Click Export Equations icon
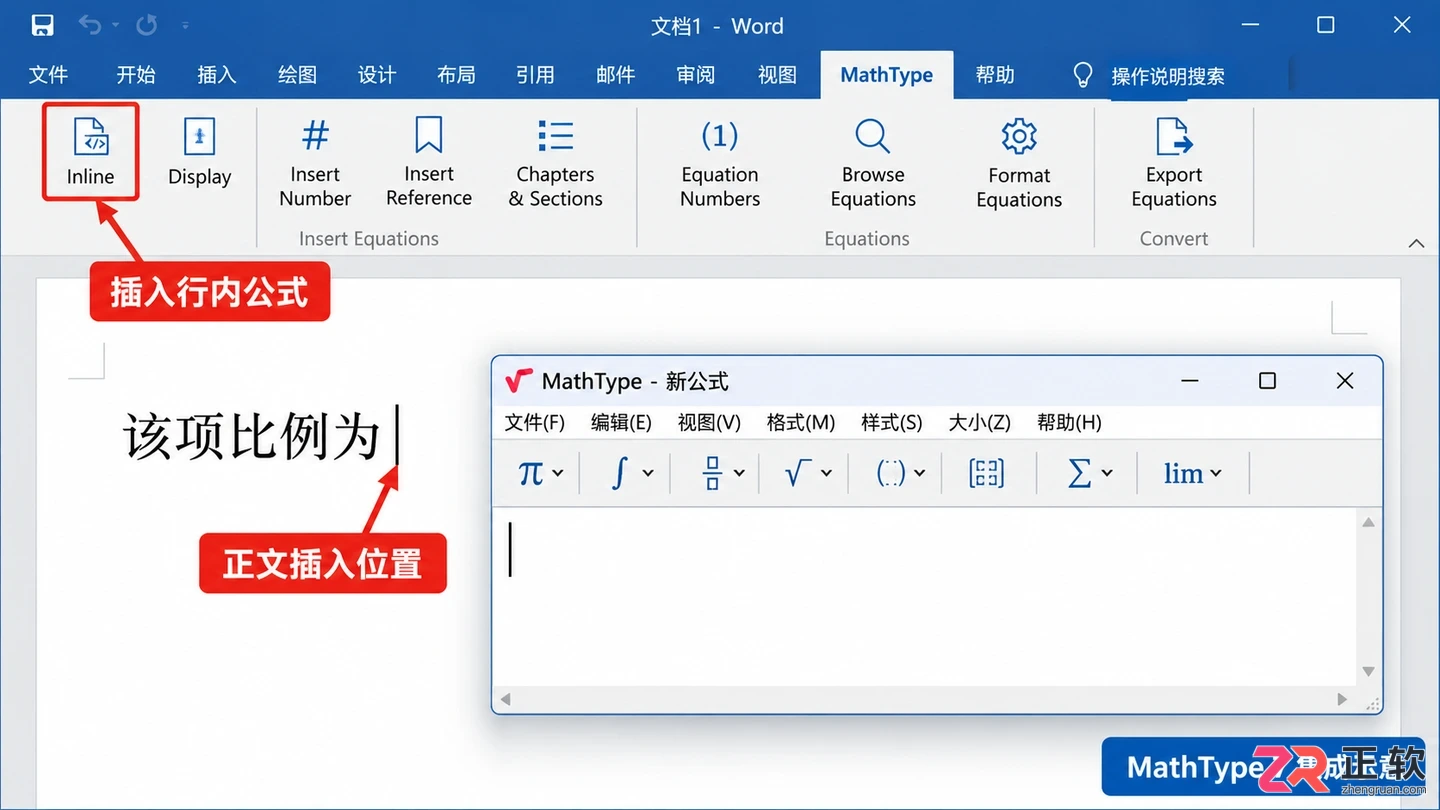The width and height of the screenshot is (1440, 810). pos(1174,135)
